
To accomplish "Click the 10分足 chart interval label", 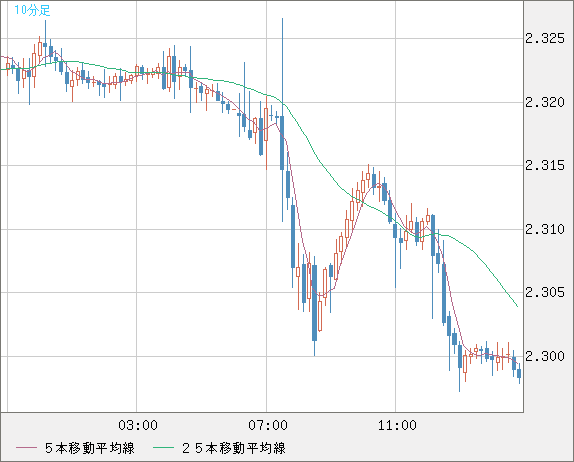I will point(32,10).
